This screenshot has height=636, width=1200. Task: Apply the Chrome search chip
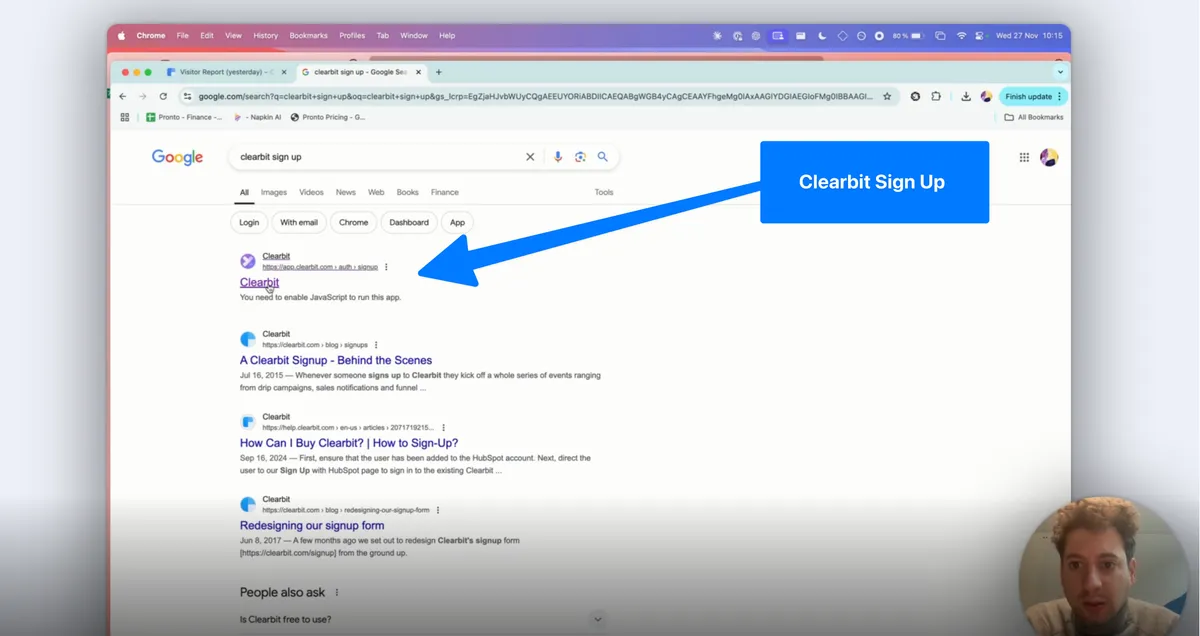(x=353, y=222)
